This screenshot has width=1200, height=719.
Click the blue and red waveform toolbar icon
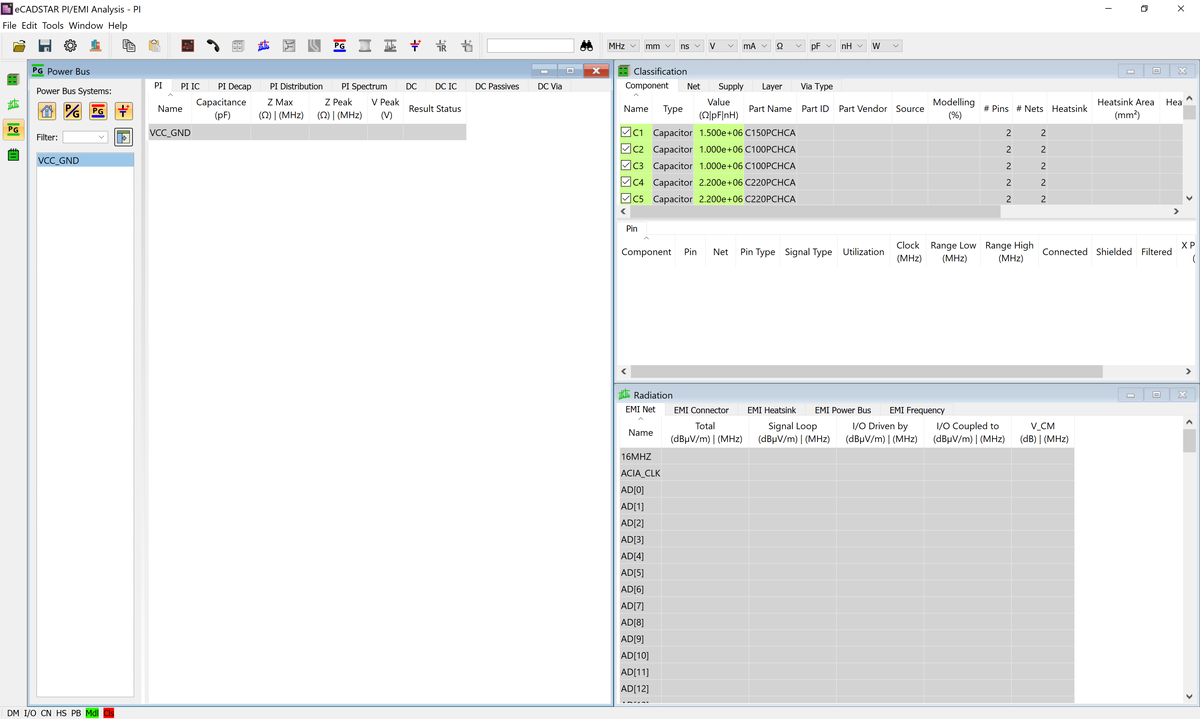pos(264,46)
